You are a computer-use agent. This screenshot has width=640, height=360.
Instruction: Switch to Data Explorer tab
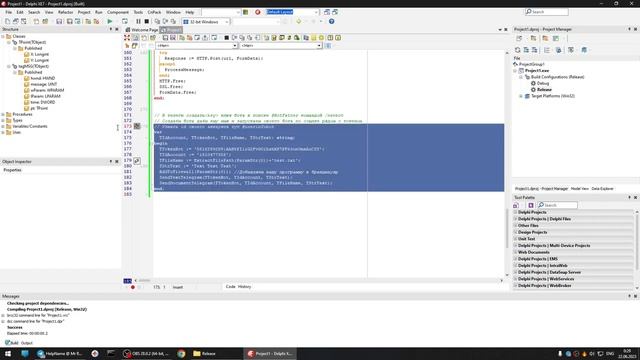pos(602,189)
